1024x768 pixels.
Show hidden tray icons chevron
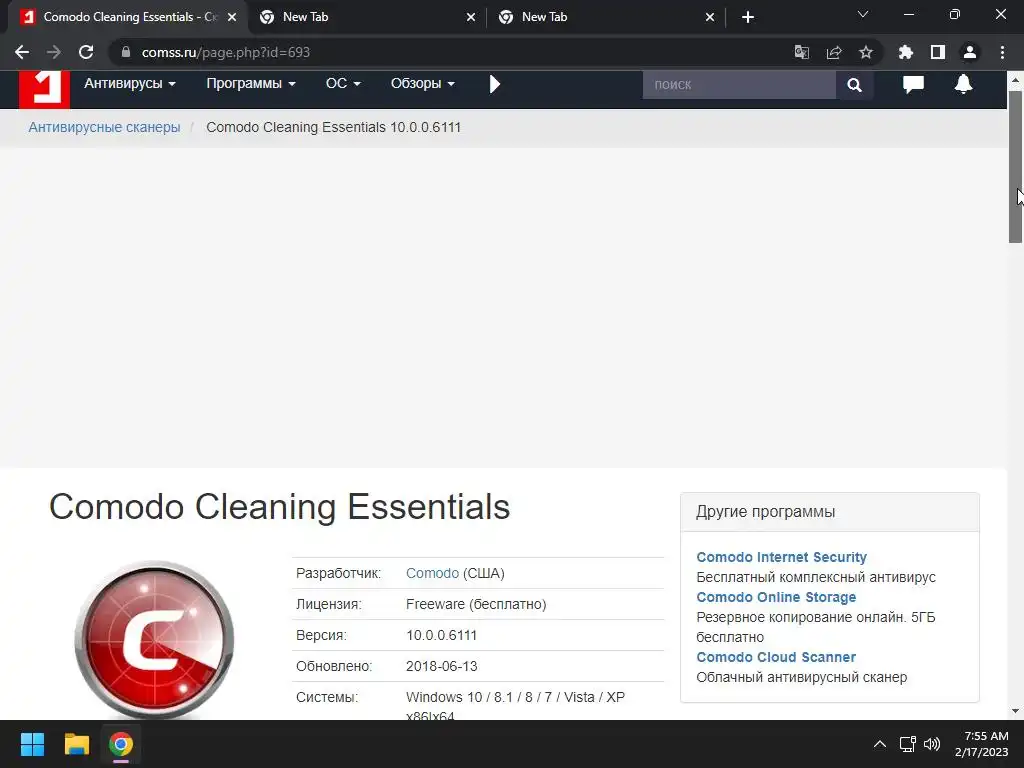pos(880,744)
